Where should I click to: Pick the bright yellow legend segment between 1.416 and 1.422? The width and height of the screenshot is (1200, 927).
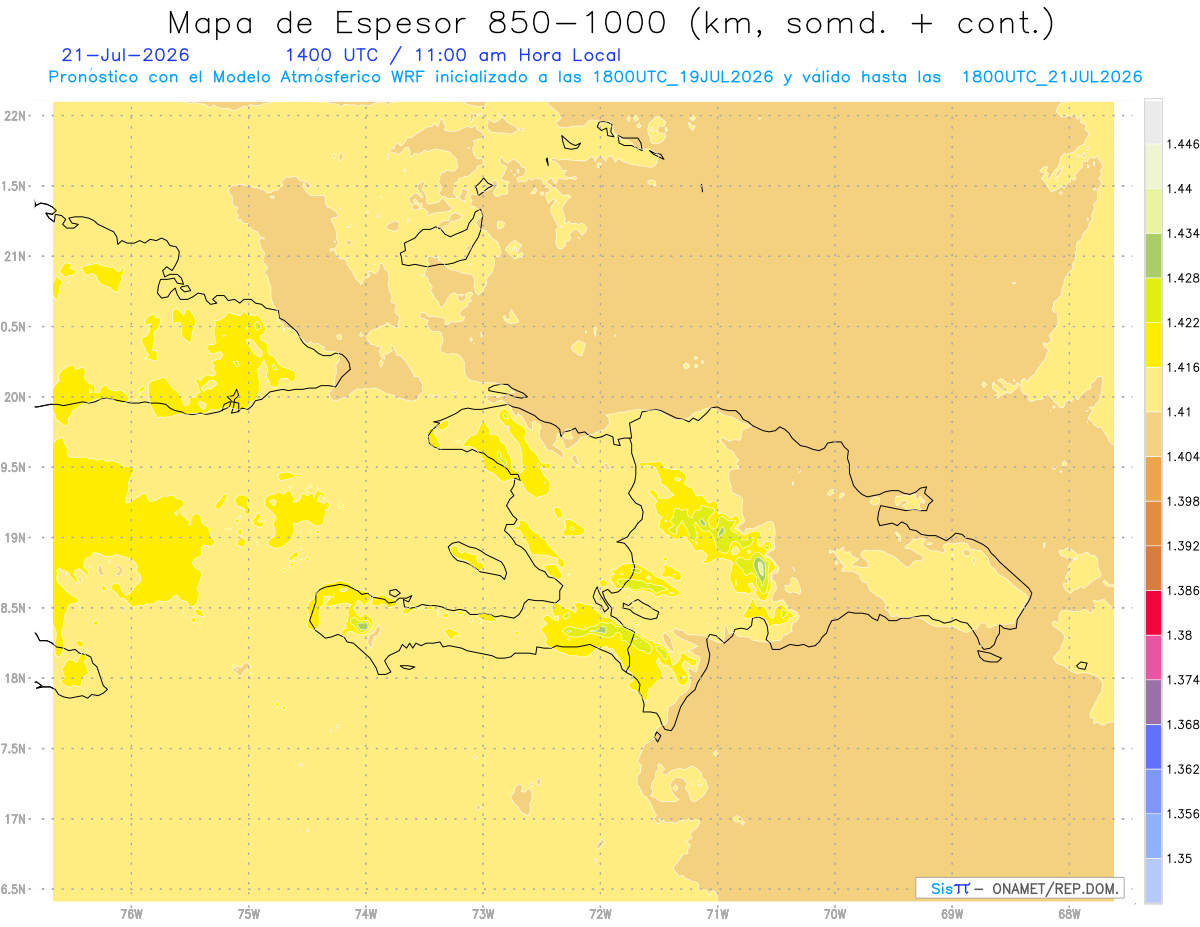(x=1153, y=345)
